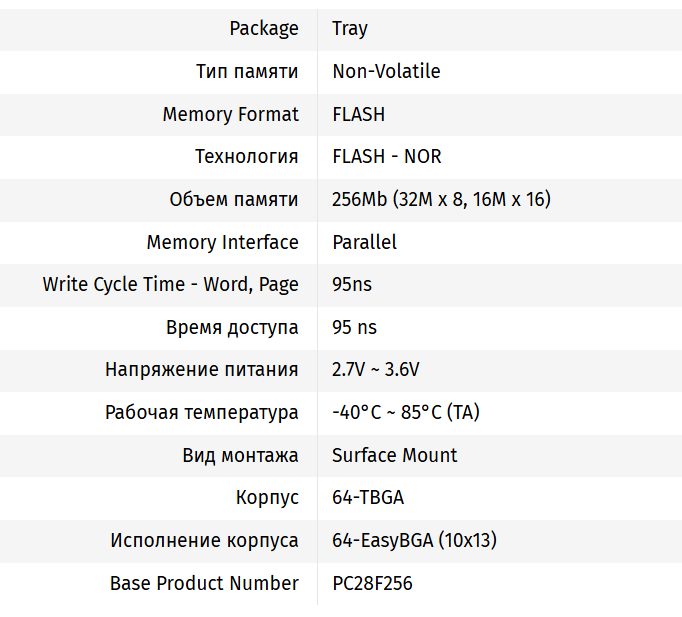Click the "Write Cycle Time - Word, Page" label
The height and width of the screenshot is (617, 682).
170,285
